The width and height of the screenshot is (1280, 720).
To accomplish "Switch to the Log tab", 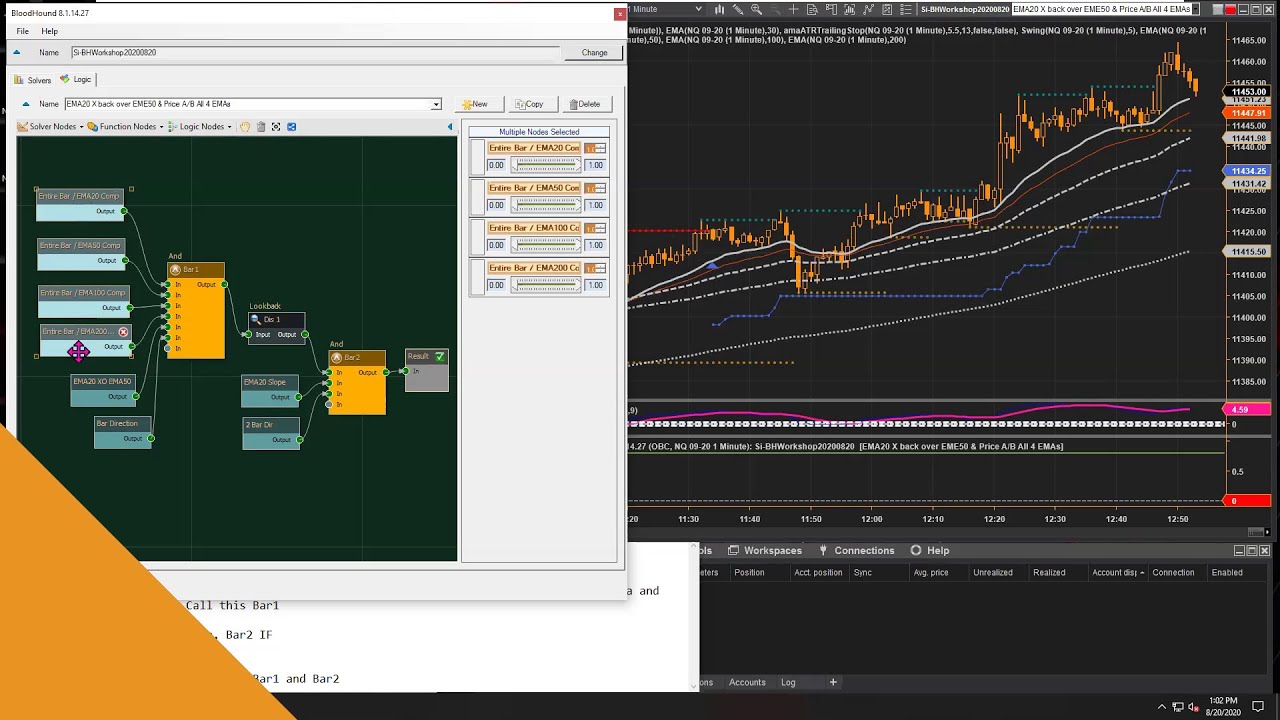I will pyautogui.click(x=788, y=682).
